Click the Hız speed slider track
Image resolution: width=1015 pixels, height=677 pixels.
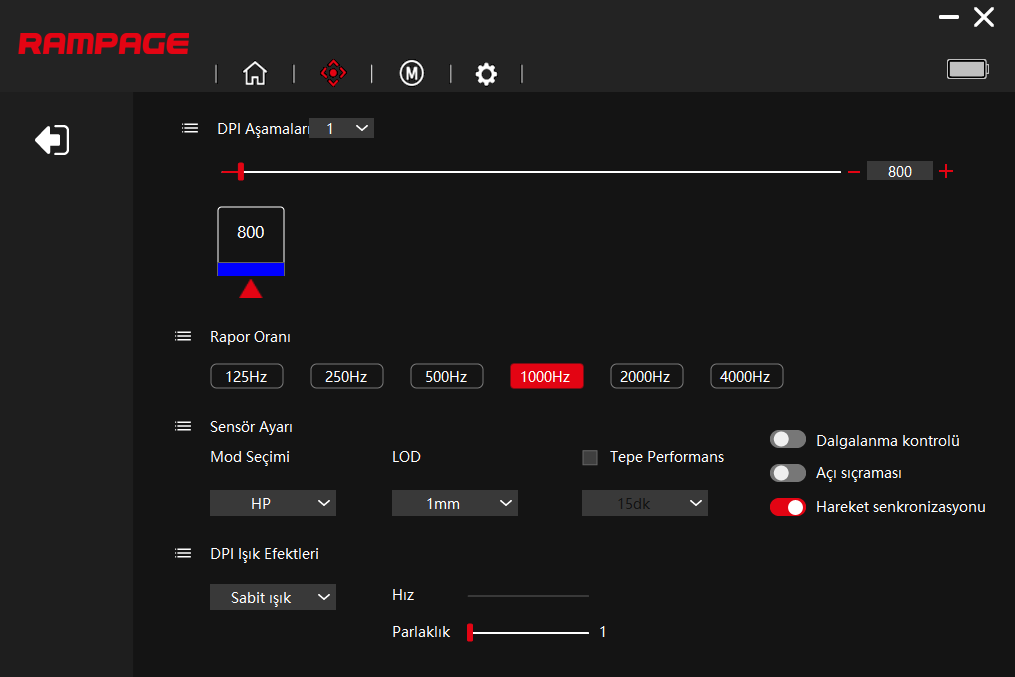click(x=528, y=595)
